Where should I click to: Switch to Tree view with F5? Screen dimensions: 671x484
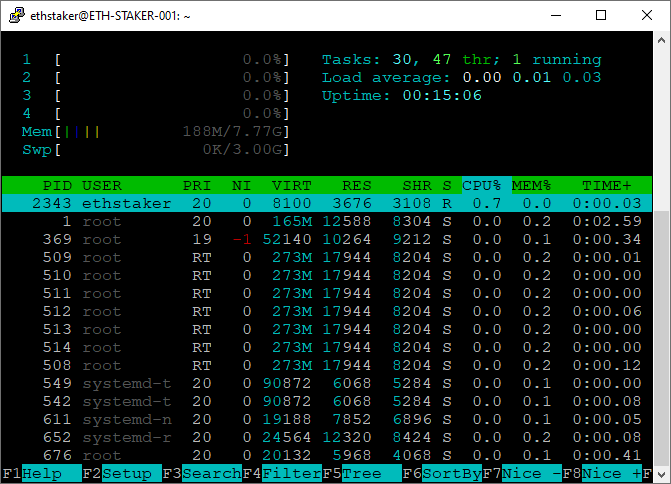tap(362, 474)
